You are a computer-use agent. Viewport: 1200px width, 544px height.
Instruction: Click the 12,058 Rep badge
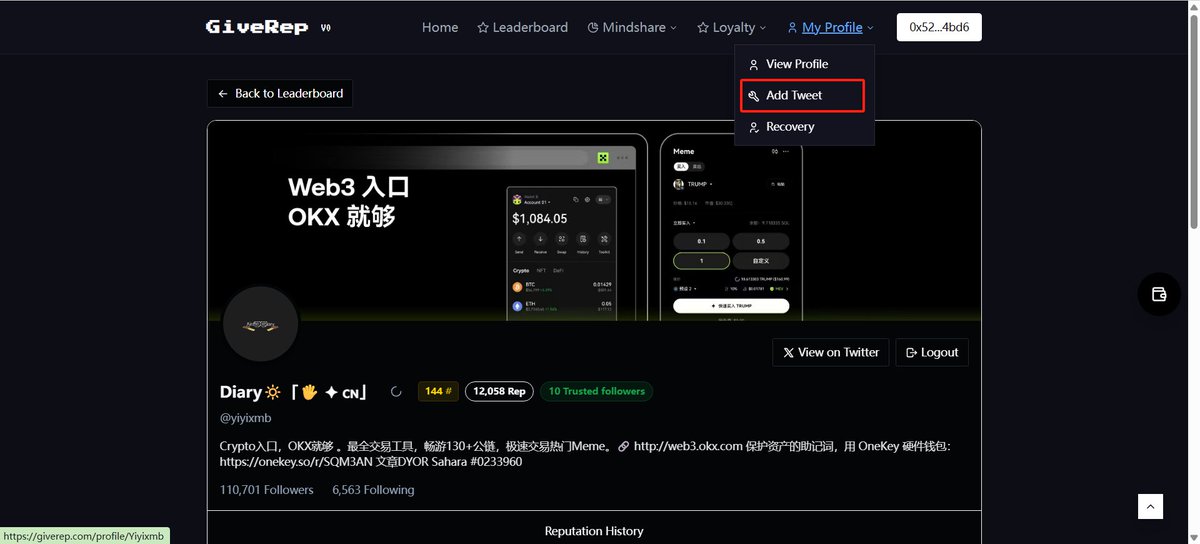tap(499, 391)
